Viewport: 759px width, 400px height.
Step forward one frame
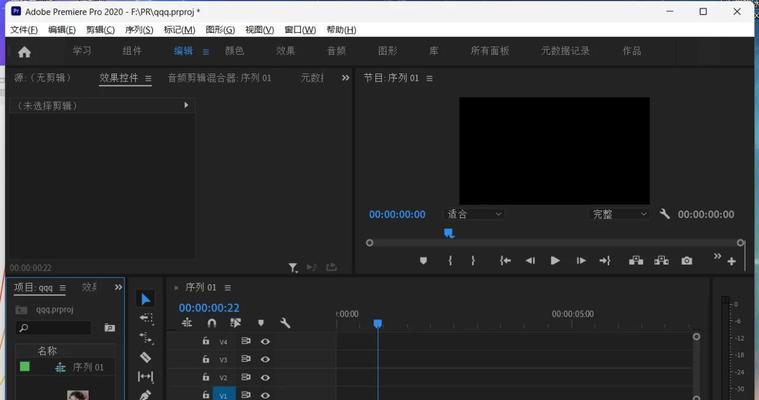pyautogui.click(x=581, y=261)
